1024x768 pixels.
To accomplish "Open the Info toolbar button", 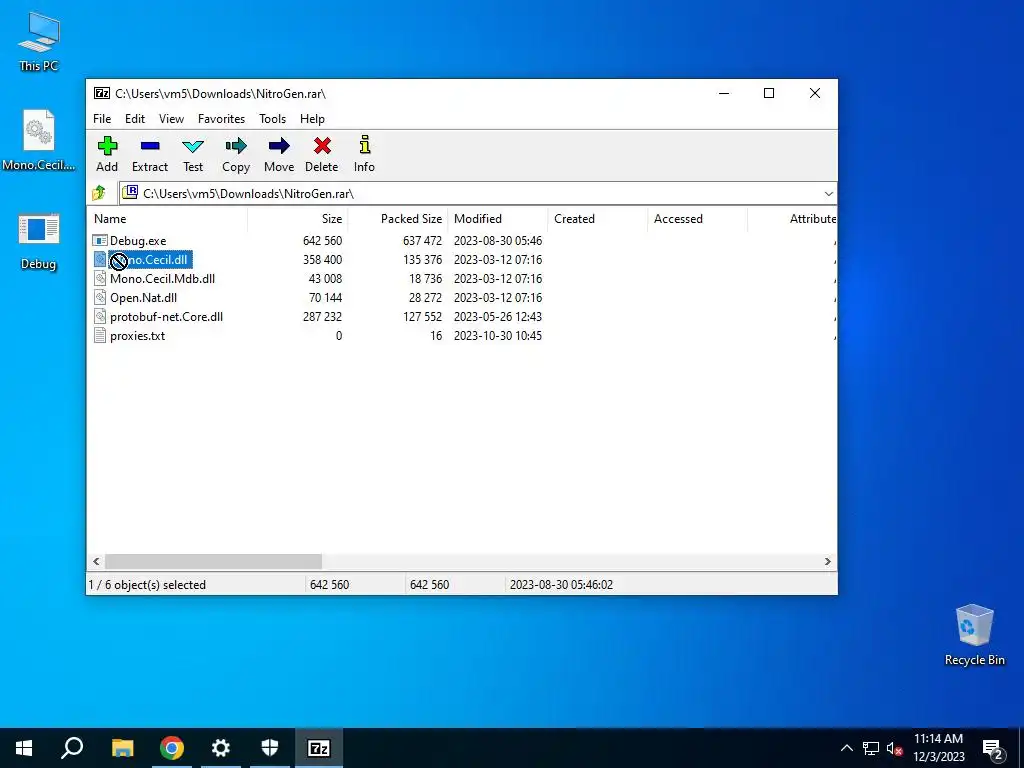I will tap(364, 154).
